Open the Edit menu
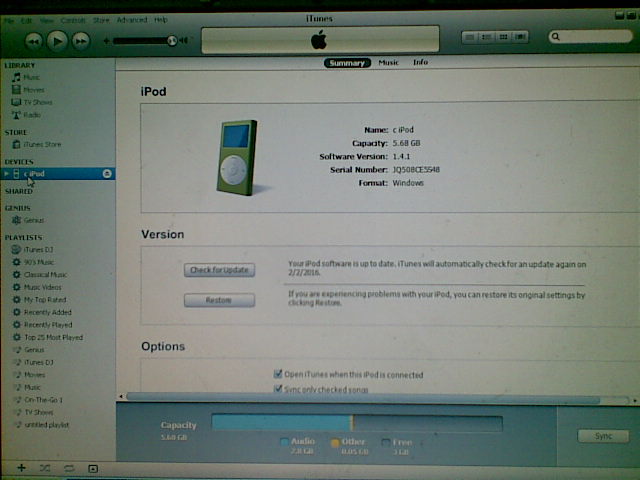640x480 pixels. 27,20
